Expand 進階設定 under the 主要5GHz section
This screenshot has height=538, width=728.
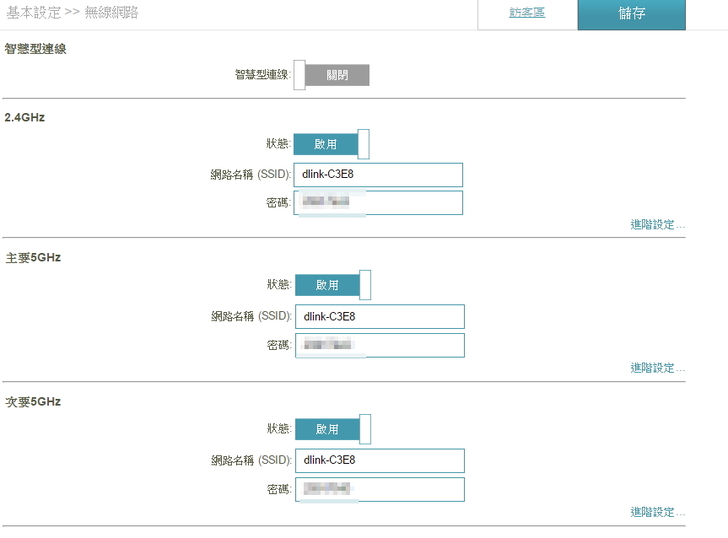point(657,368)
